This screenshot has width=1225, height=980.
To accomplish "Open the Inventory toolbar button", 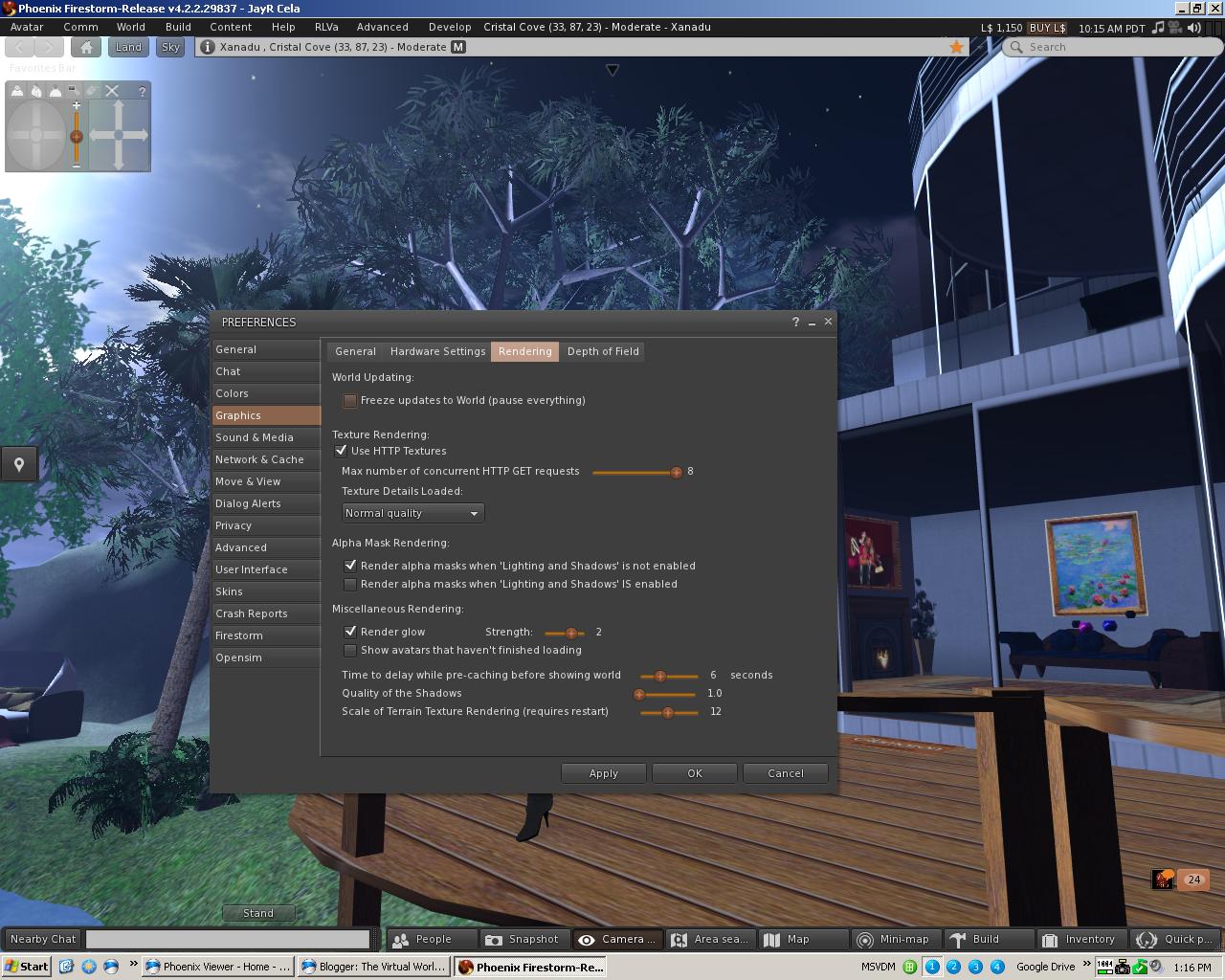I will click(1080, 940).
